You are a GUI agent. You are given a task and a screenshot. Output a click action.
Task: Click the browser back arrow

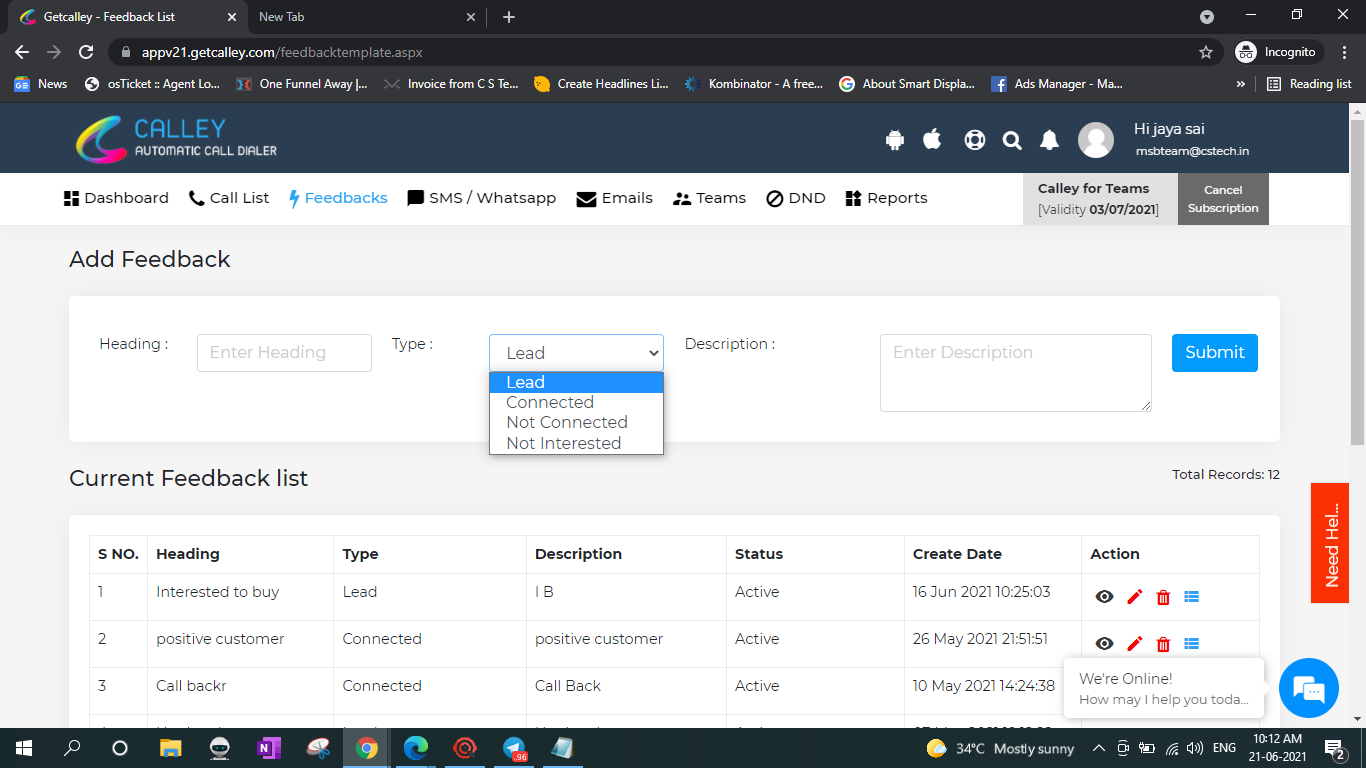[22, 52]
